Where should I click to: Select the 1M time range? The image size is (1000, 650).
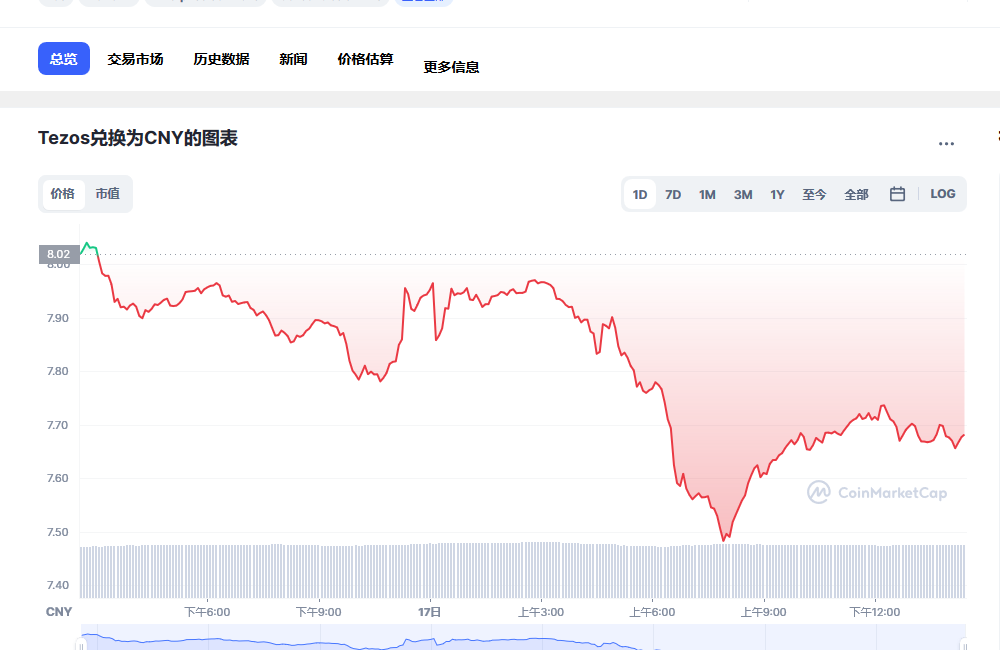point(707,195)
